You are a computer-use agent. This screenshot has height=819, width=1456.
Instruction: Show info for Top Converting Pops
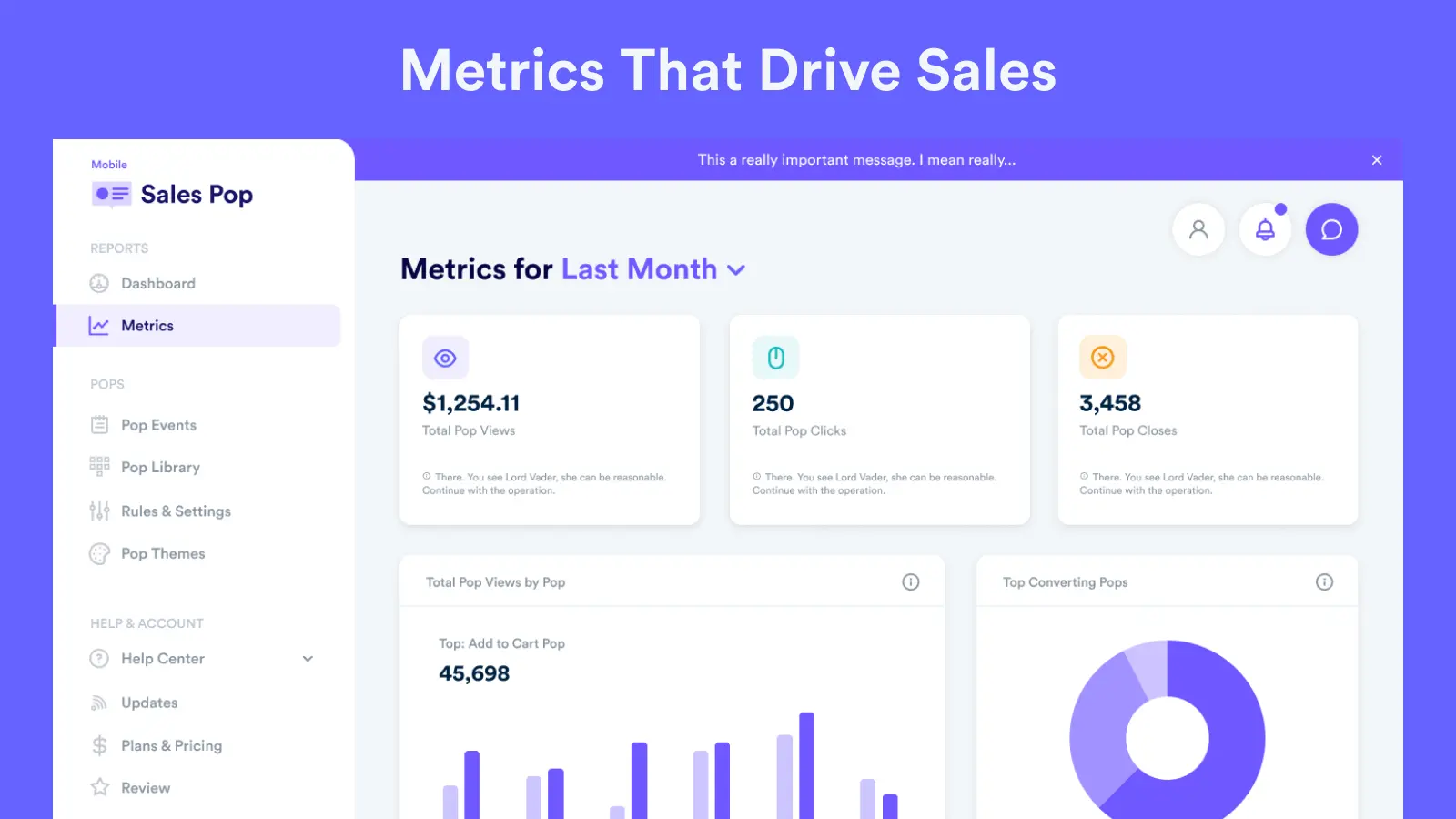coord(1324,582)
